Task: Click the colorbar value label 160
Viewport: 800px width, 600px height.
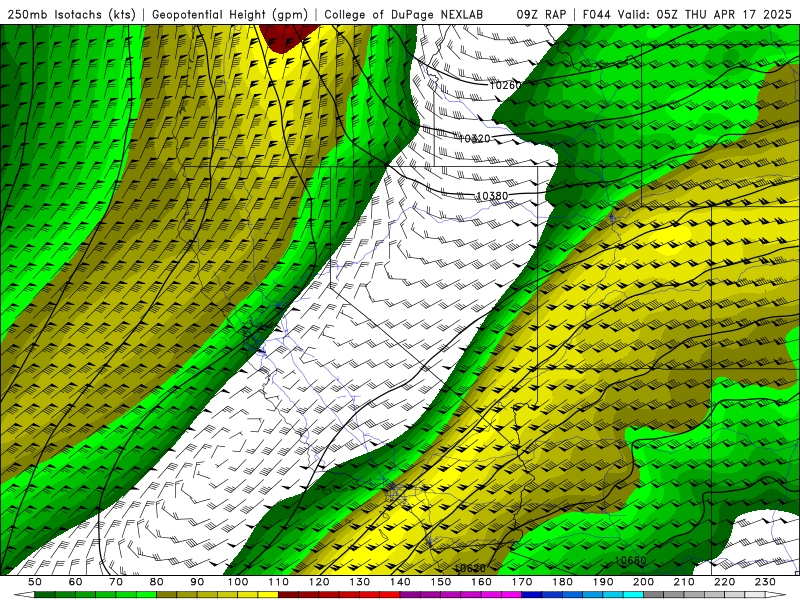Action: (x=481, y=582)
